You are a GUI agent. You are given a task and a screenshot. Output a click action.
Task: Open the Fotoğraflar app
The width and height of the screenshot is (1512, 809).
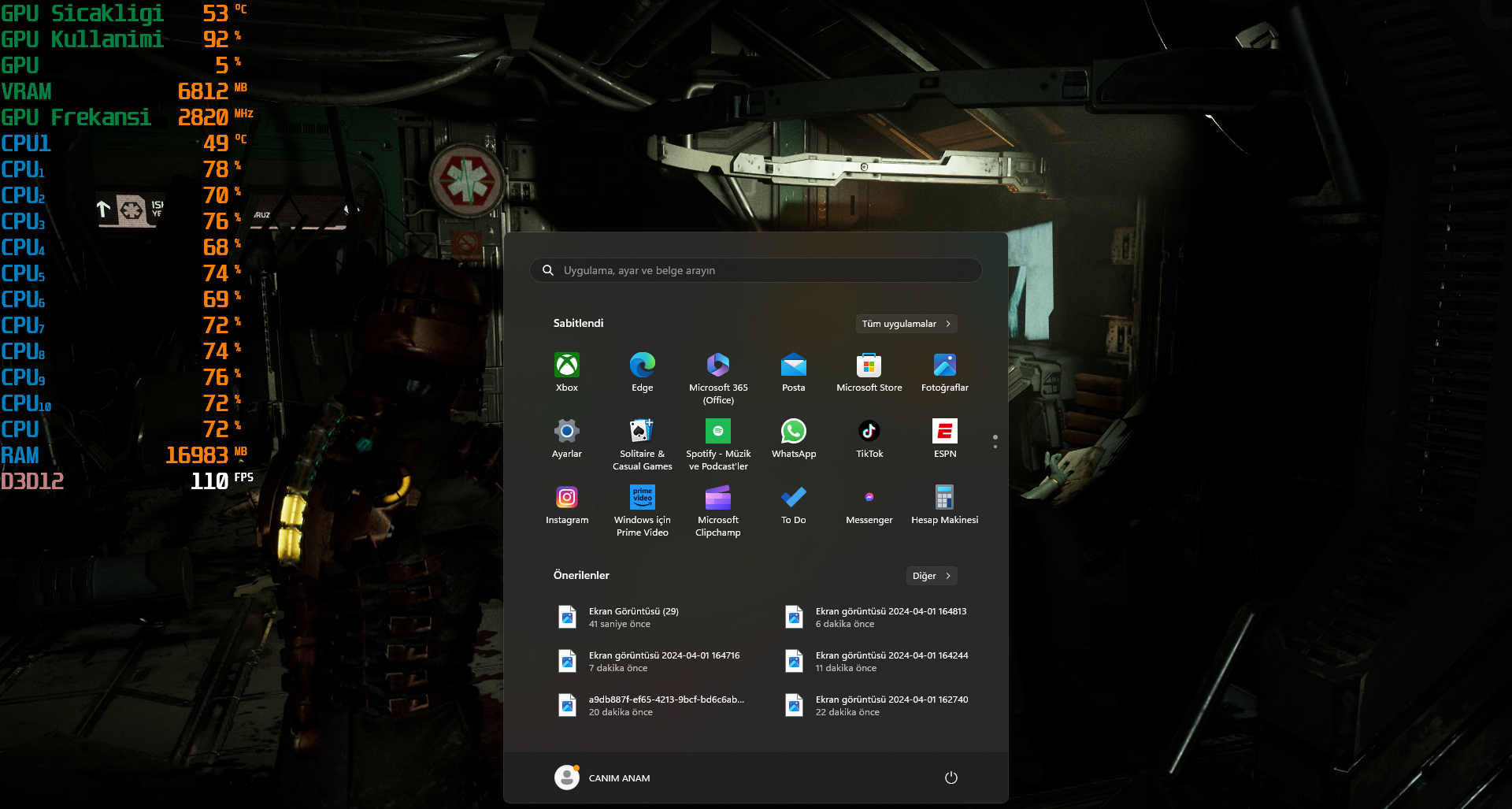pos(945,373)
